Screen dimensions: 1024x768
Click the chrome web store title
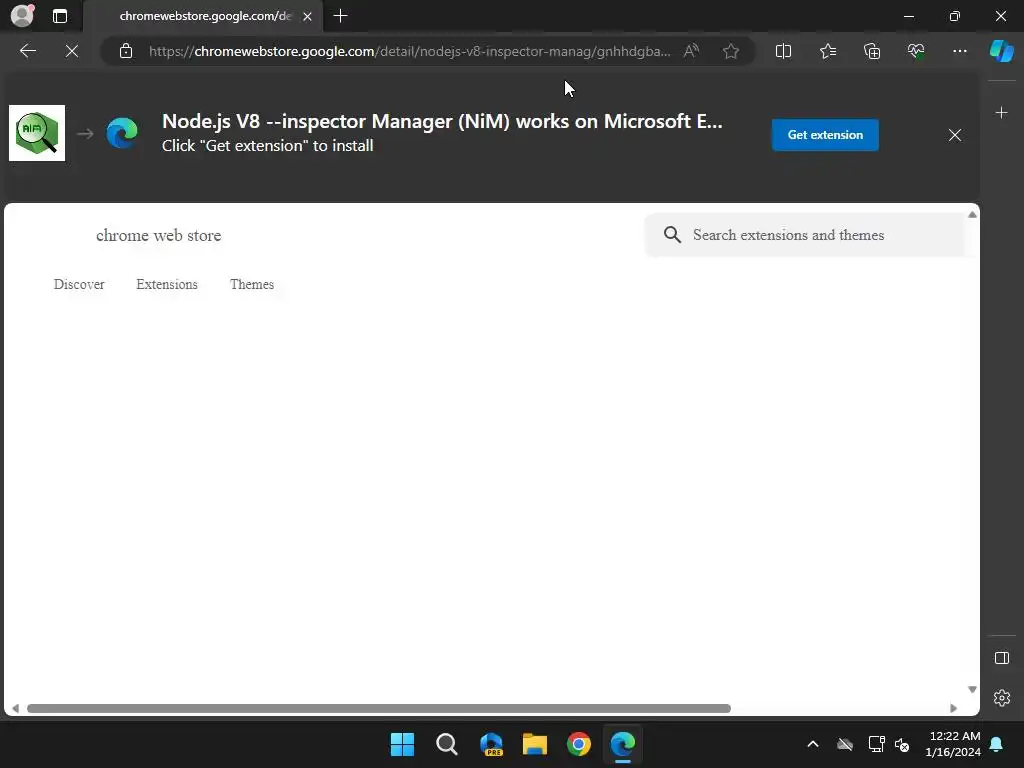coord(159,235)
